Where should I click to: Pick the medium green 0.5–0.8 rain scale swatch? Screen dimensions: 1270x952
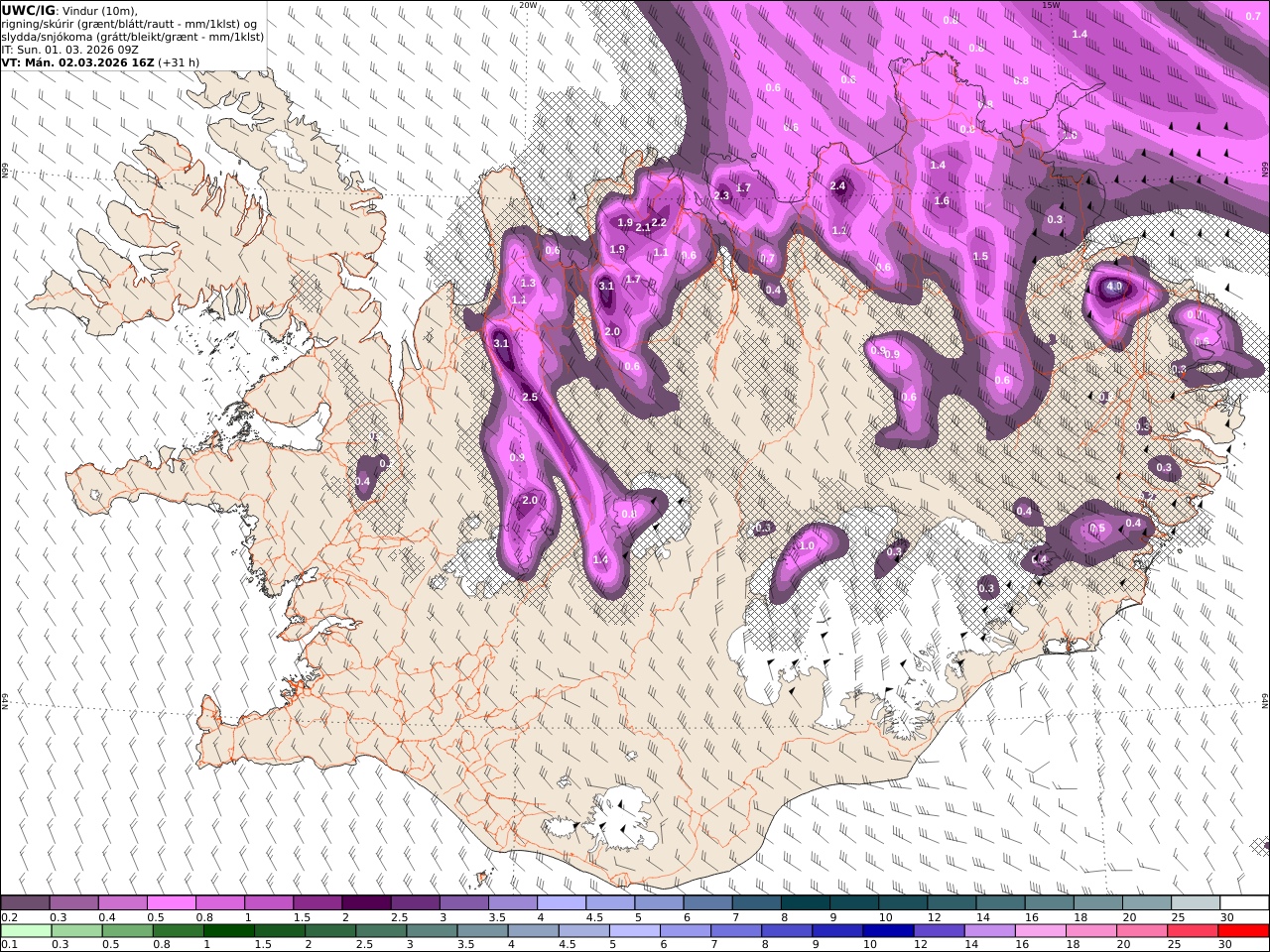click(128, 931)
